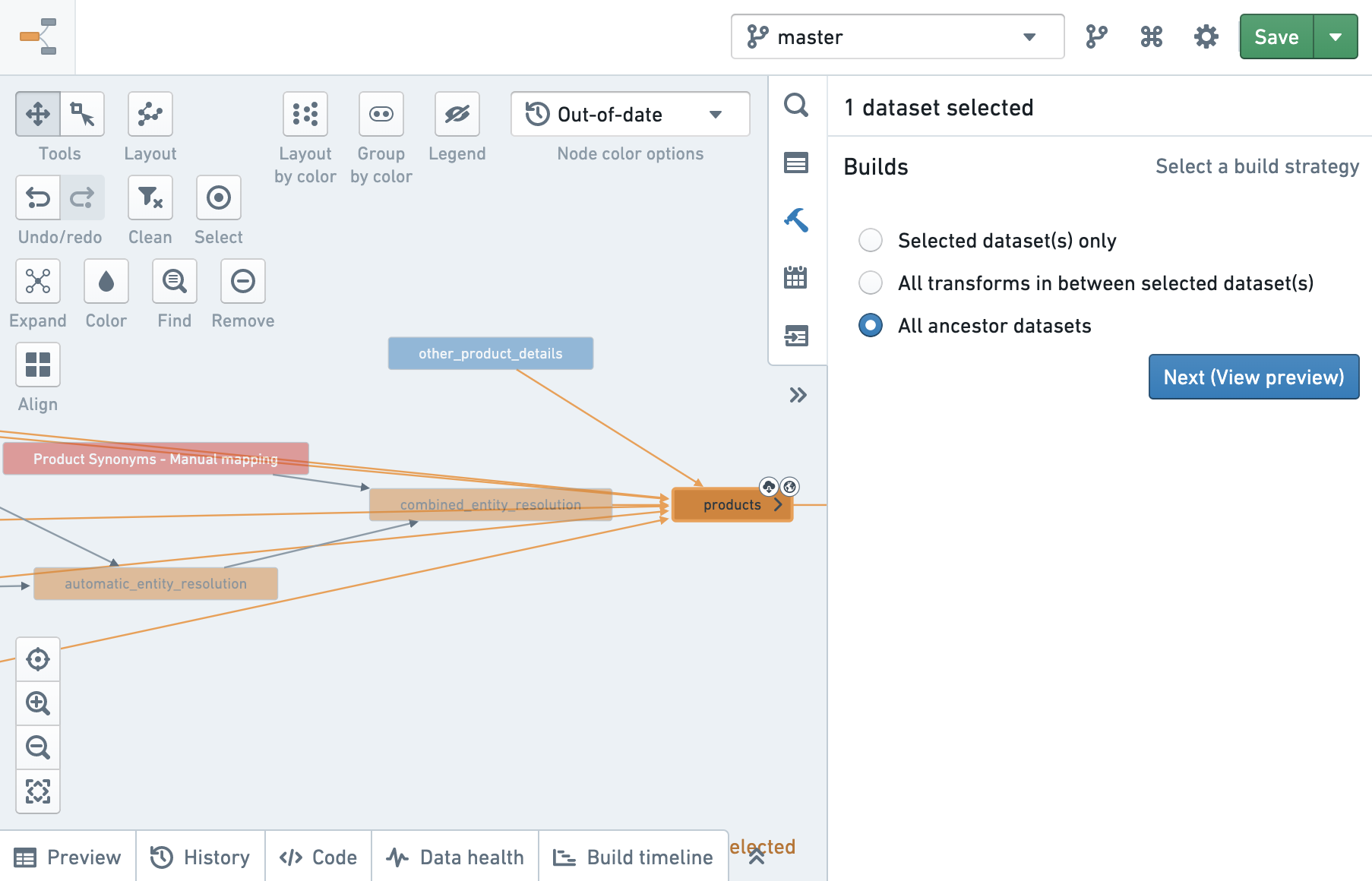Select 'Selected dataset(s) only' radio option
This screenshot has width=1372, height=881.
(871, 241)
